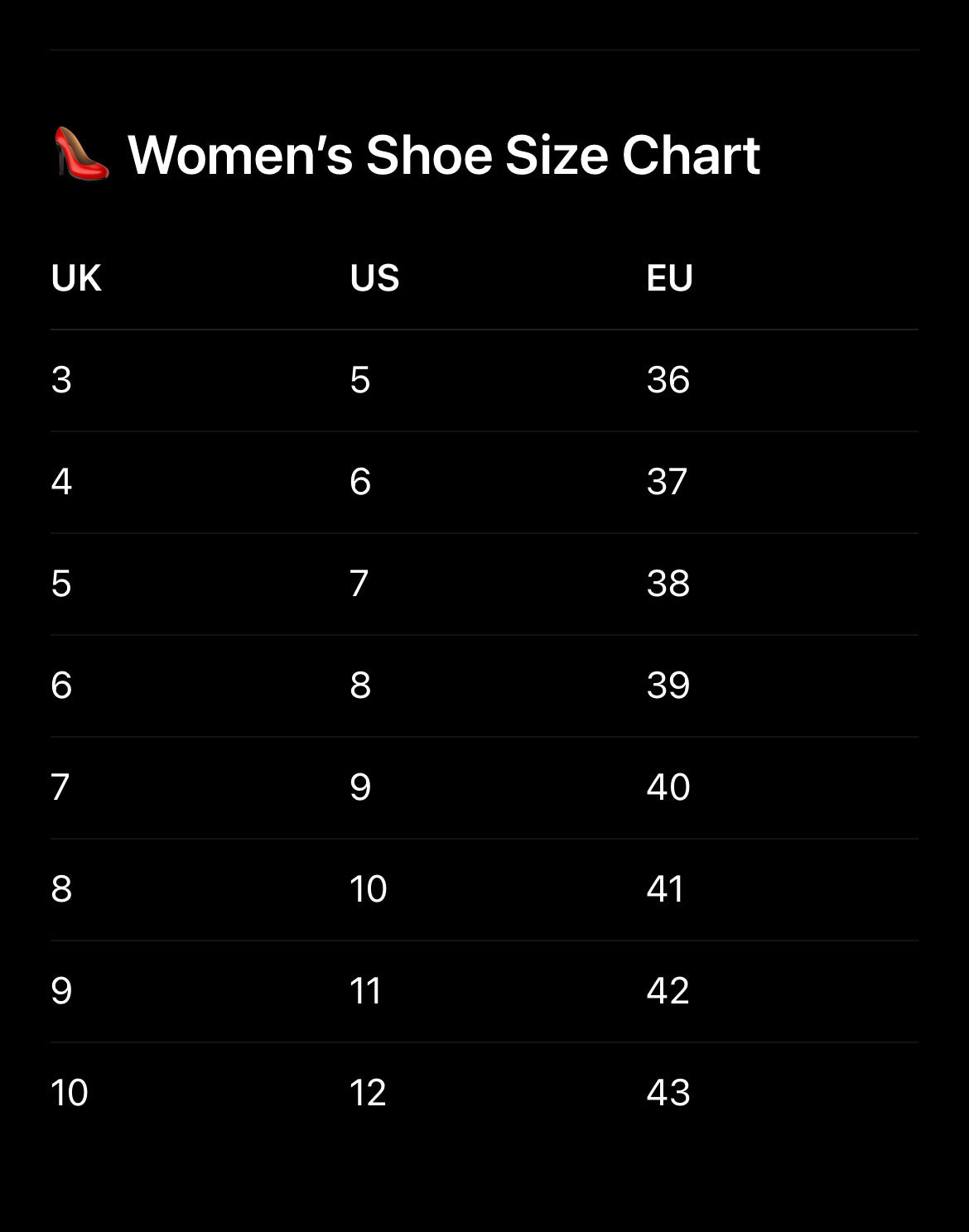Click US size 5 in first row
The width and height of the screenshot is (969, 1232).
pyautogui.click(x=359, y=380)
